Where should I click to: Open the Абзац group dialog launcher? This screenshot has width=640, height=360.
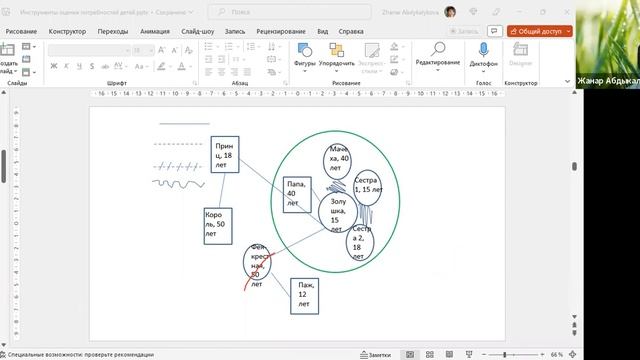pos(285,83)
